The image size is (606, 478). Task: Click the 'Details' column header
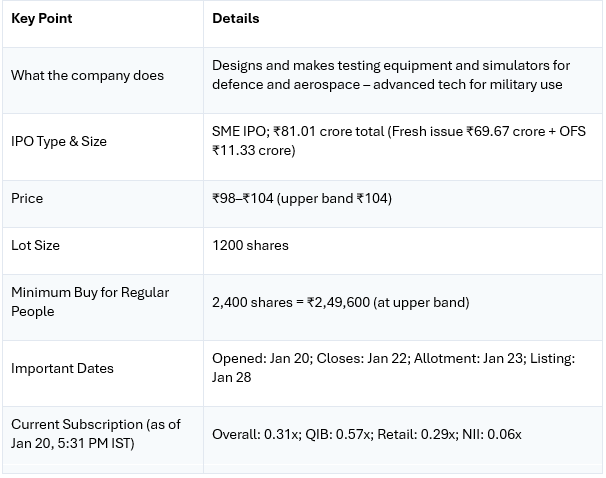(235, 18)
